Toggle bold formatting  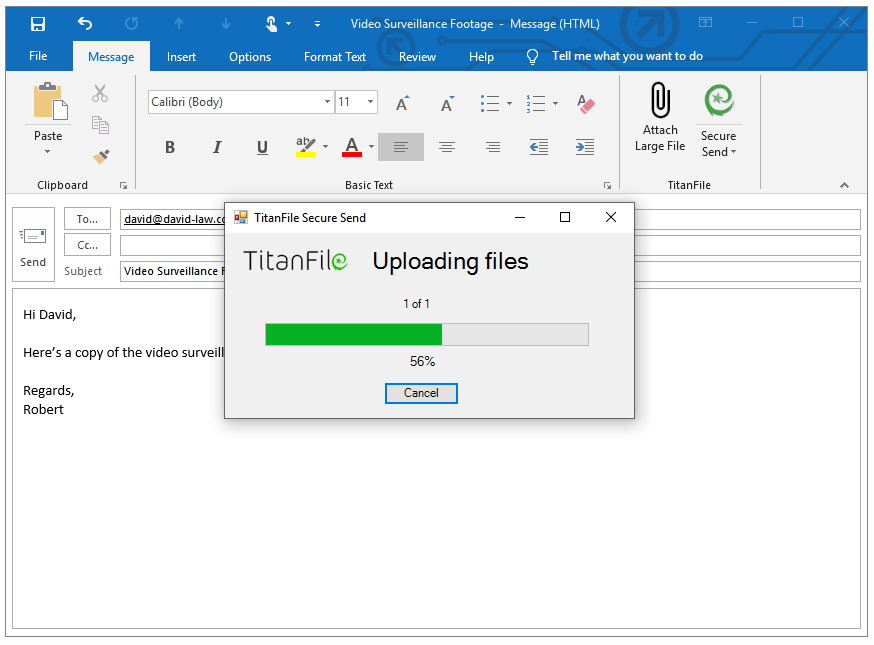click(170, 146)
